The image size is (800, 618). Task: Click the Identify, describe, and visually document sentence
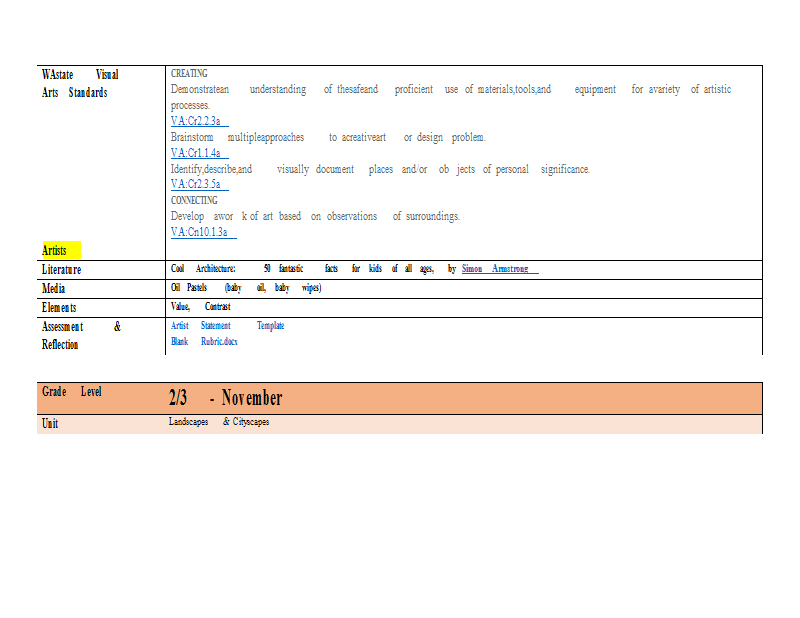click(380, 169)
